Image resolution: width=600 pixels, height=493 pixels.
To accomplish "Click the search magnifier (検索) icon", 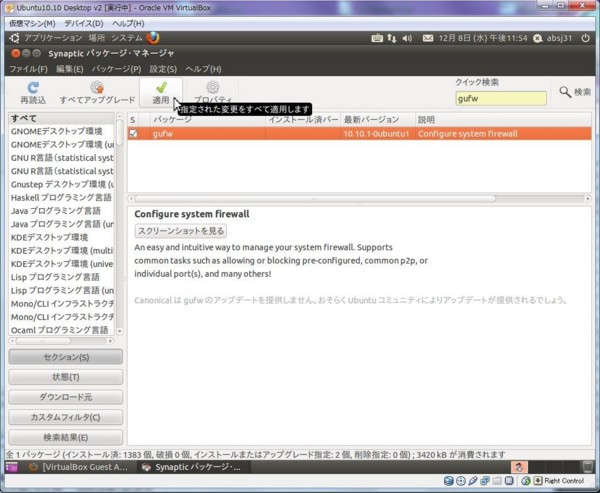I will click(x=565, y=92).
